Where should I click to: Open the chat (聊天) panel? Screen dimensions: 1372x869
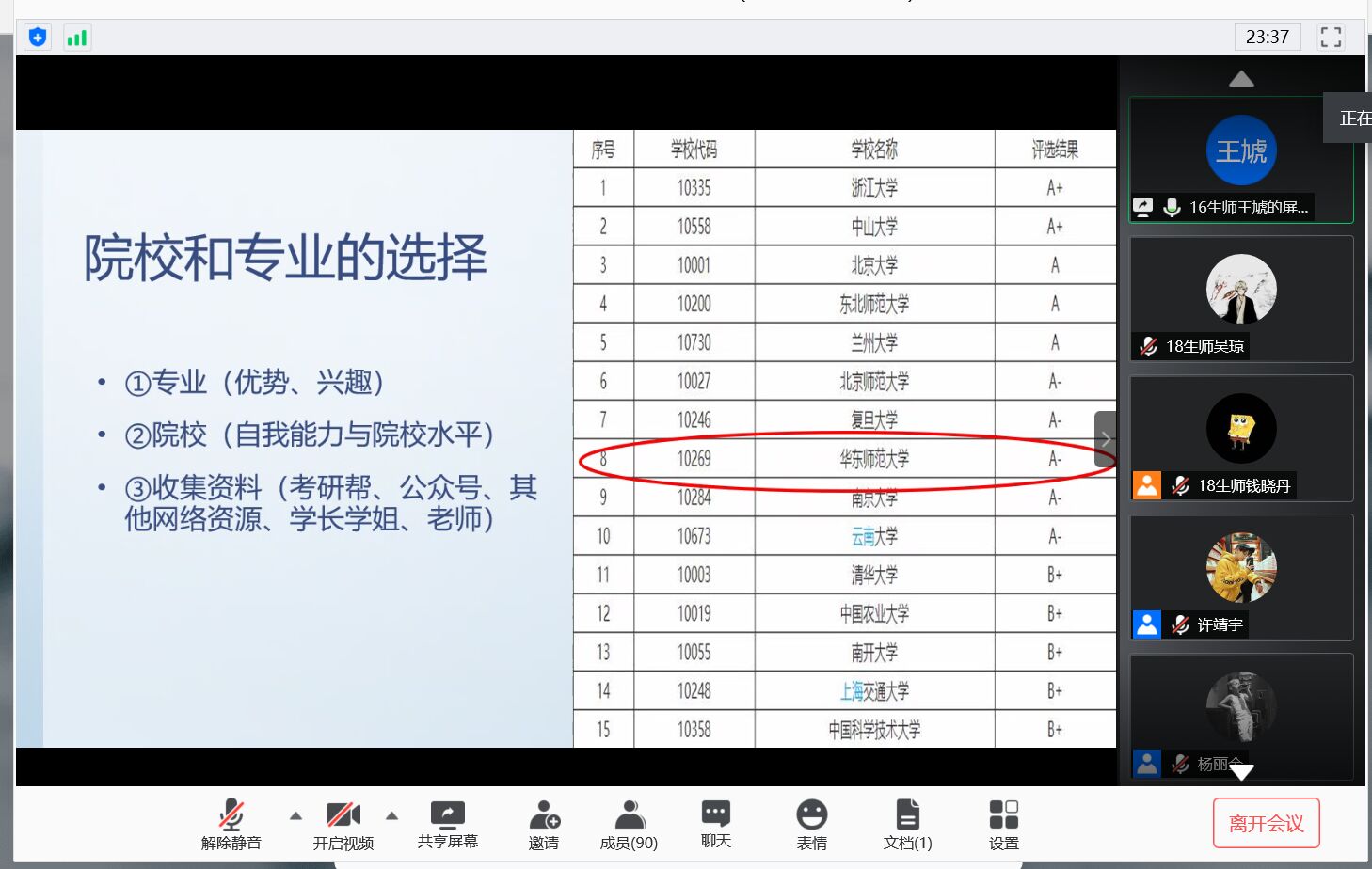715,823
